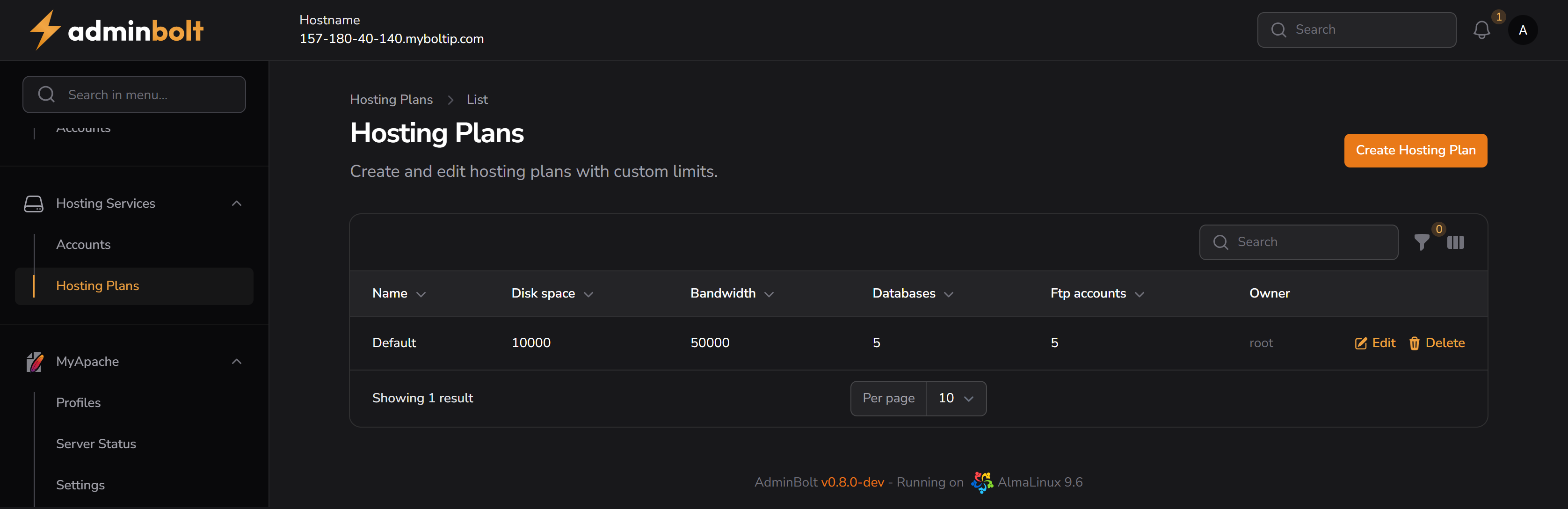Viewport: 1568px width, 509px height.
Task: Click the Hosting Services drive icon
Action: coord(34,204)
